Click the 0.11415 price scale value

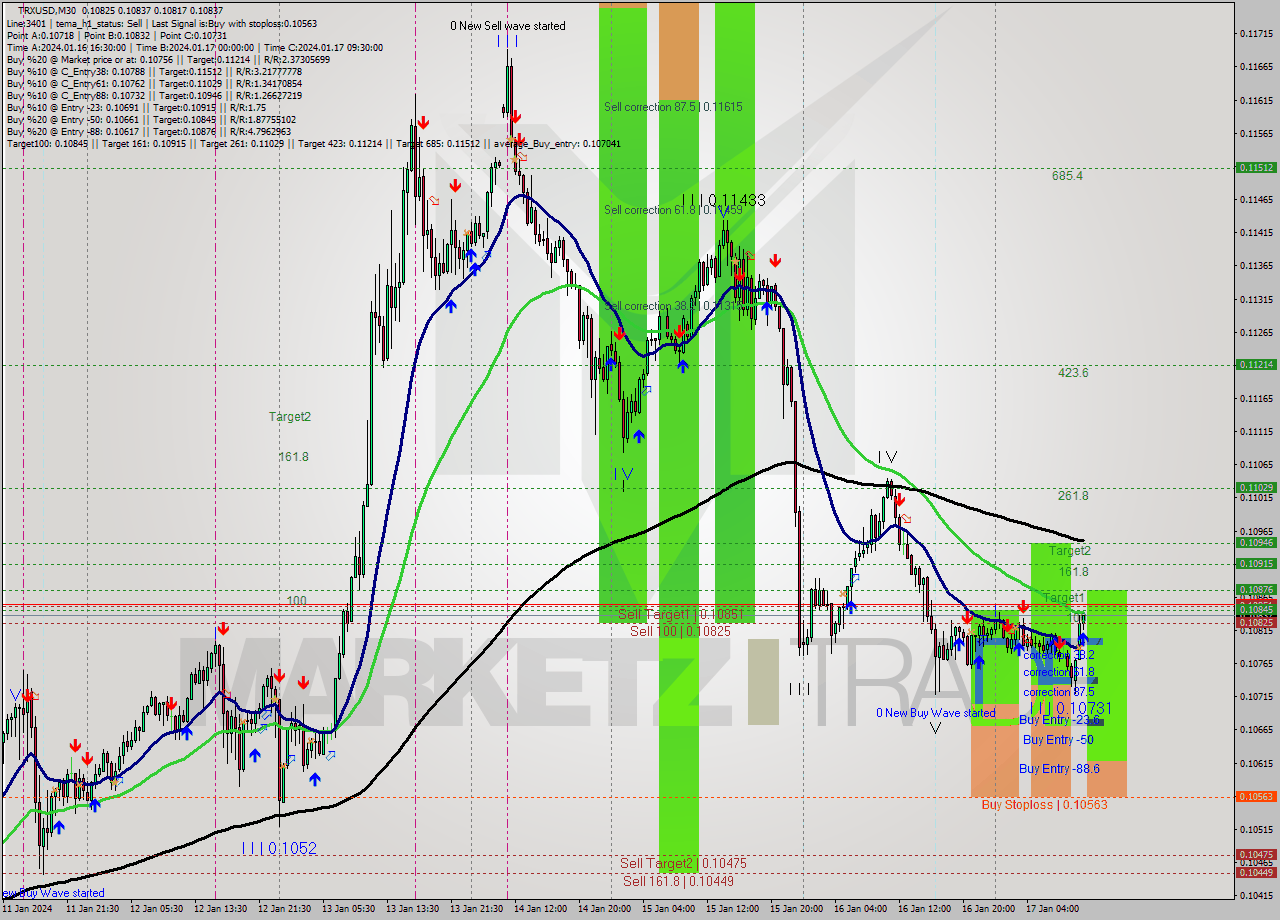click(1255, 233)
